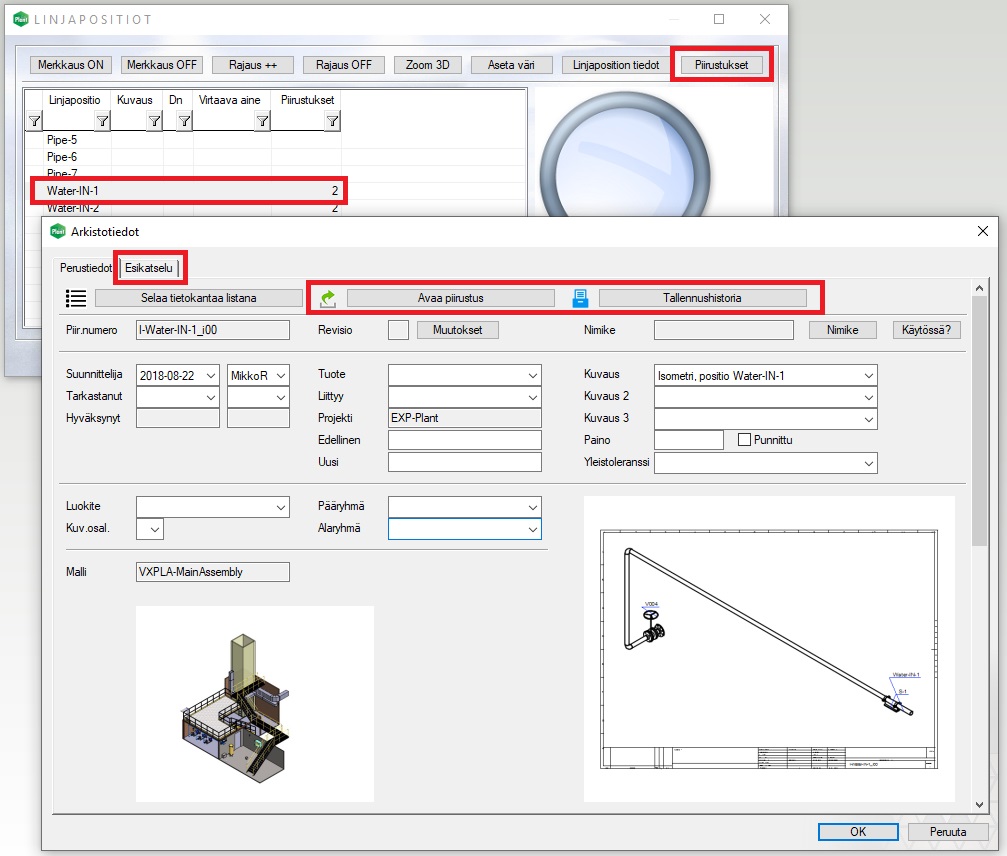The image size is (1007, 856).
Task: Open the Kuvaus column filter icon
Action: tap(154, 121)
